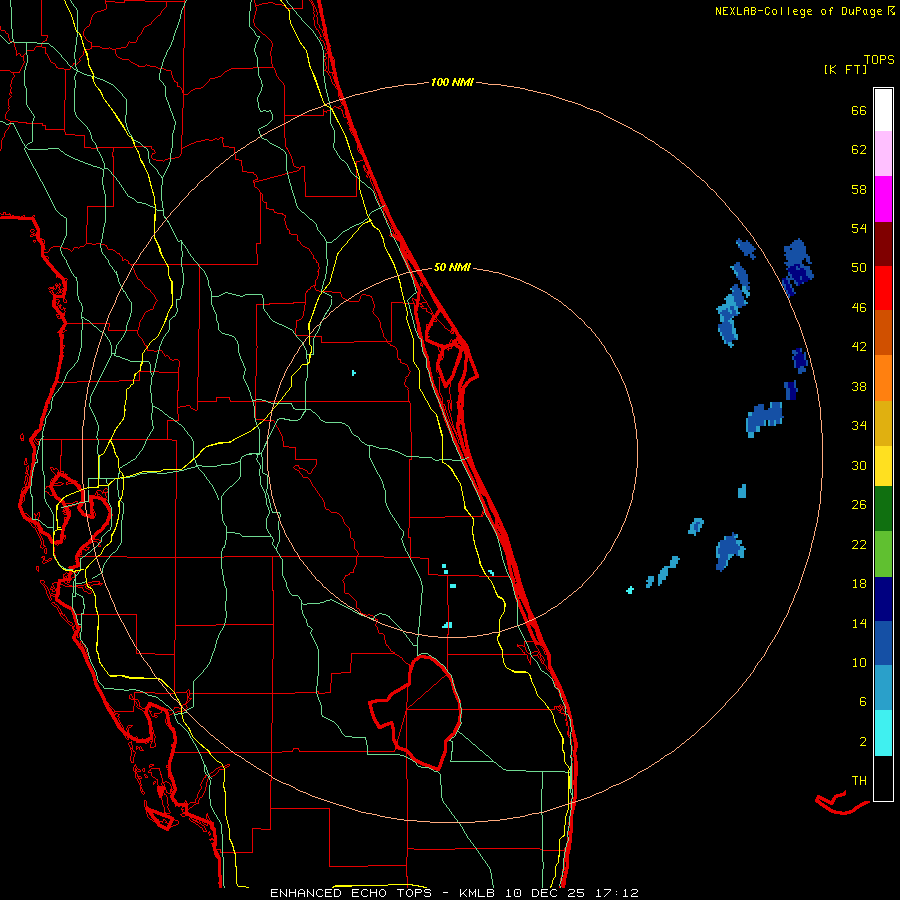Click the [K FT] units label

coord(845,69)
